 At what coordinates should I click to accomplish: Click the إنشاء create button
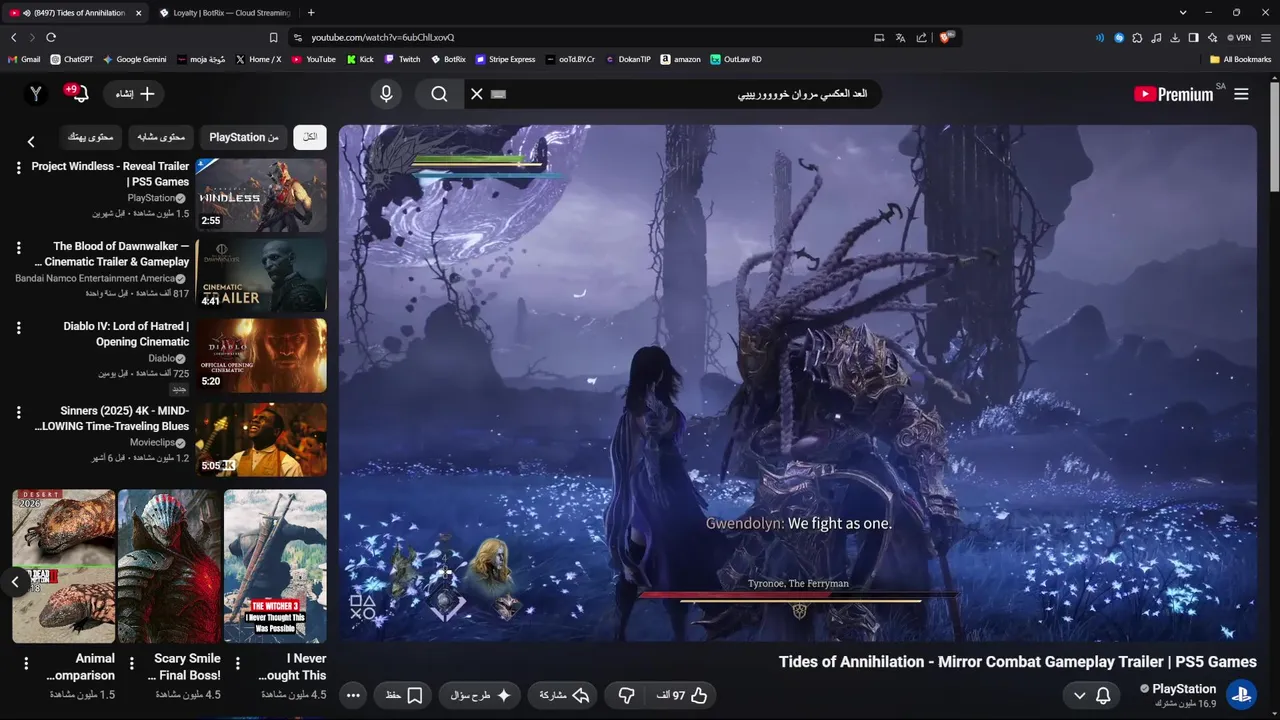coord(134,94)
